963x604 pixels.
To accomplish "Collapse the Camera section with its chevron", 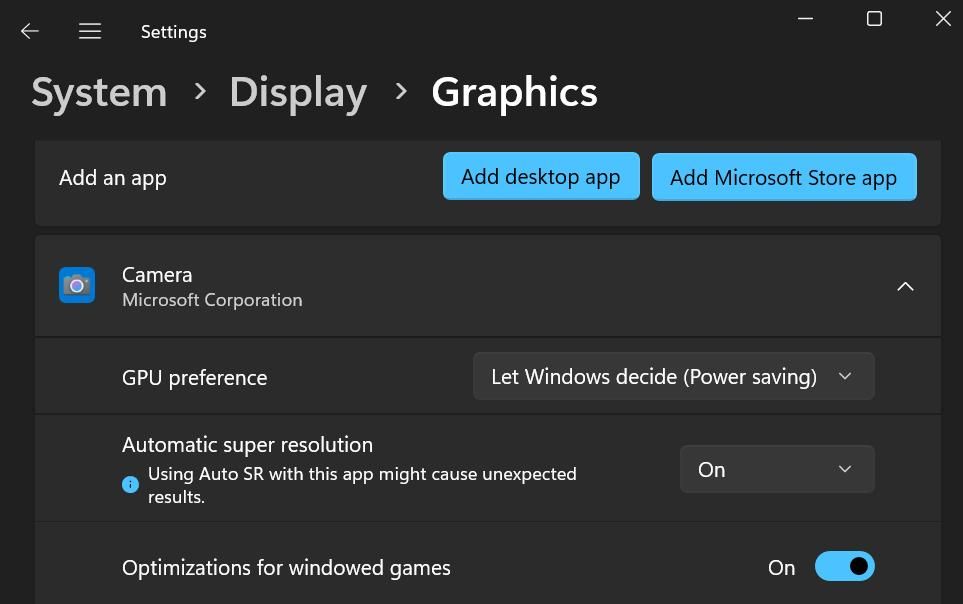I will (x=905, y=287).
